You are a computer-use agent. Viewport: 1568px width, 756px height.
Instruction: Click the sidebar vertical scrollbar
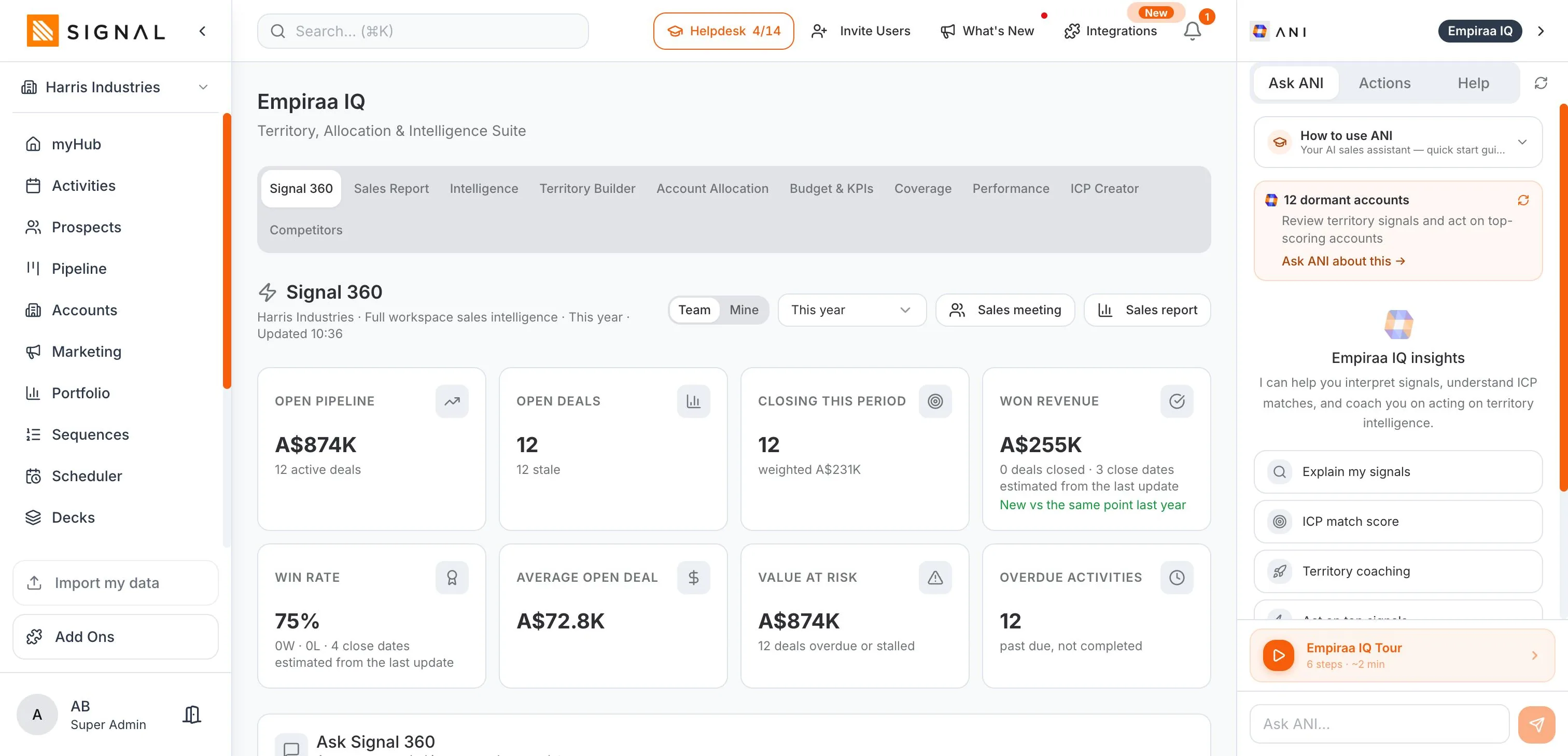(227, 251)
